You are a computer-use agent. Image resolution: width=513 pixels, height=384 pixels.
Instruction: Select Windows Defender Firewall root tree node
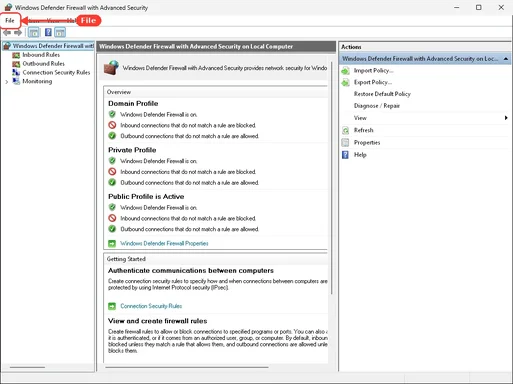(x=53, y=46)
